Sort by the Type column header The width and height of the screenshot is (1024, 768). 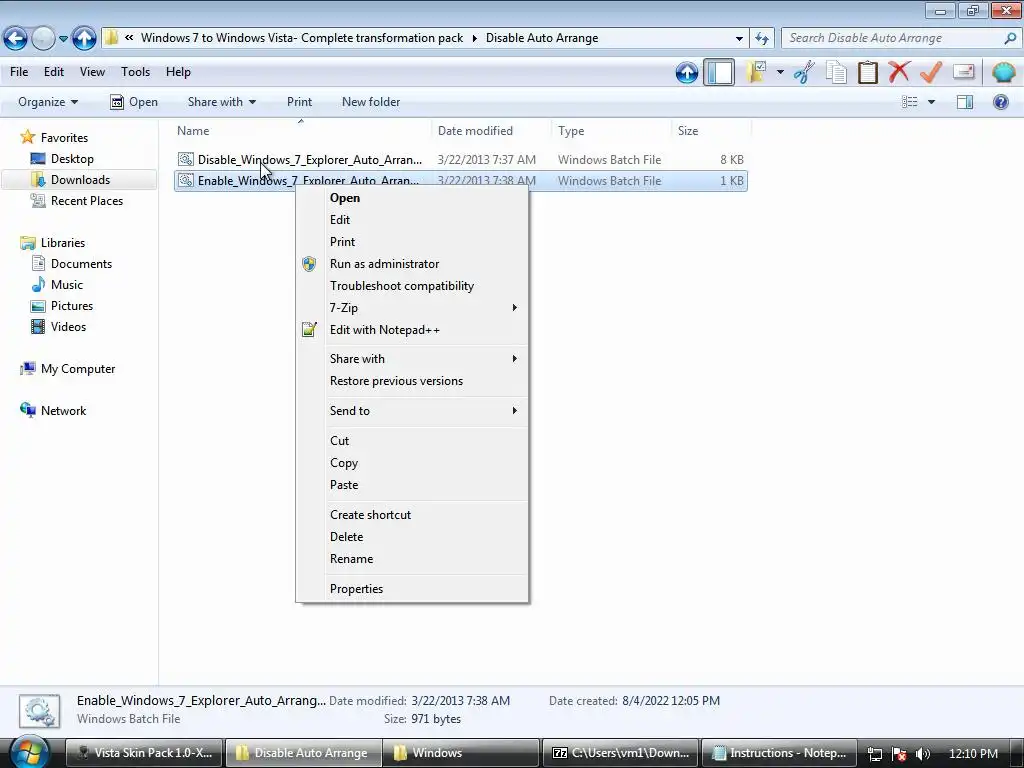click(x=612, y=131)
